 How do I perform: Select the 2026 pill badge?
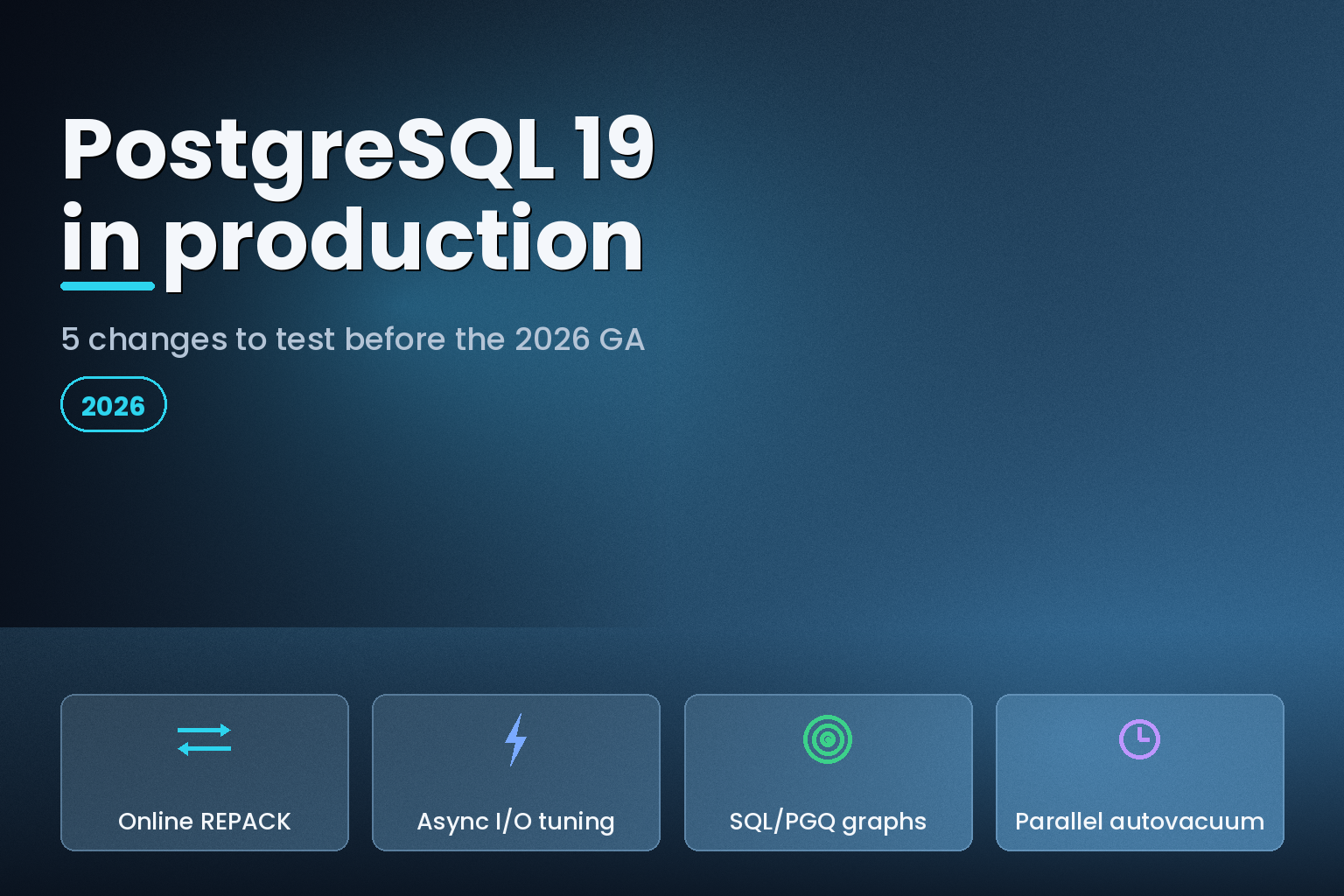pyautogui.click(x=114, y=404)
